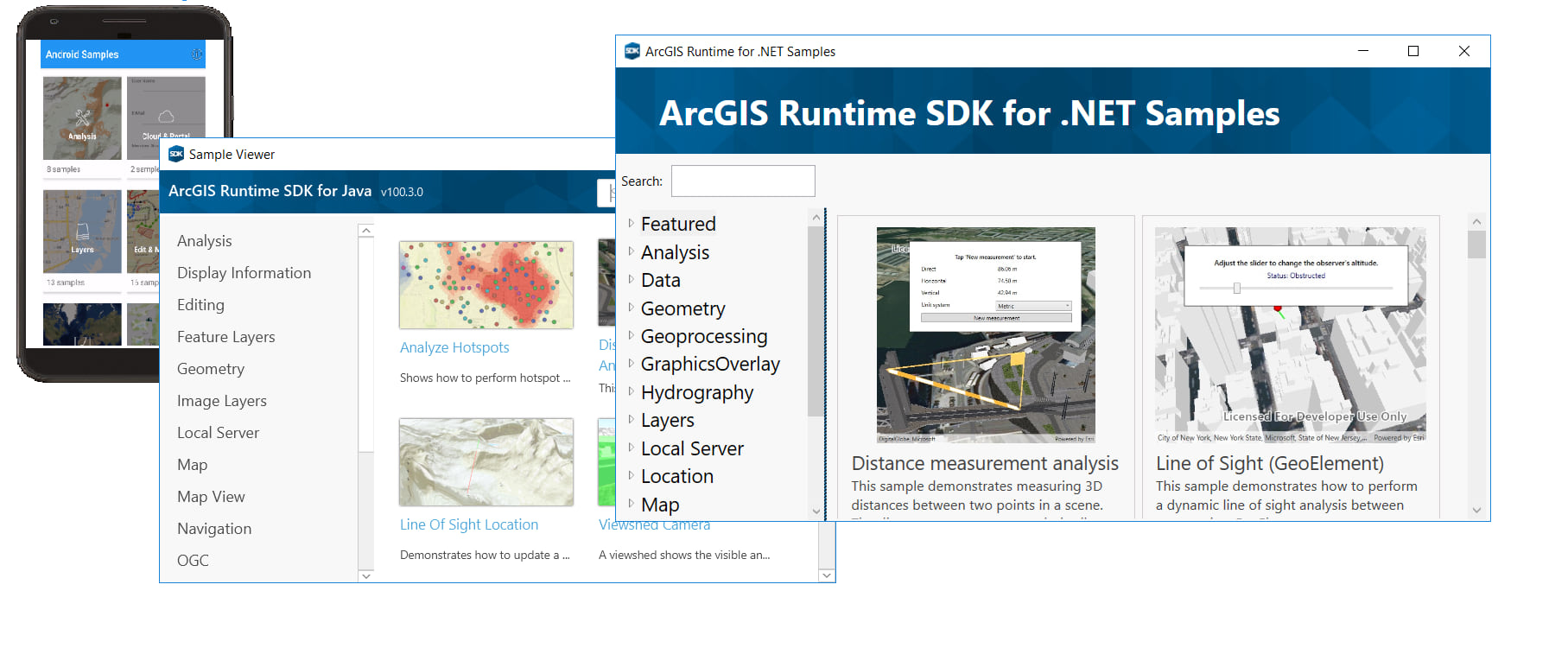Click the .NET sample pane scrollbar down arrow

pyautogui.click(x=1476, y=511)
